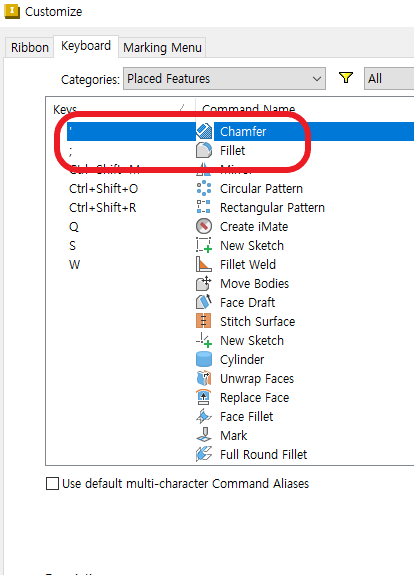This screenshot has height=575, width=414.
Task: Click the Move Bodies icon
Action: click(204, 283)
